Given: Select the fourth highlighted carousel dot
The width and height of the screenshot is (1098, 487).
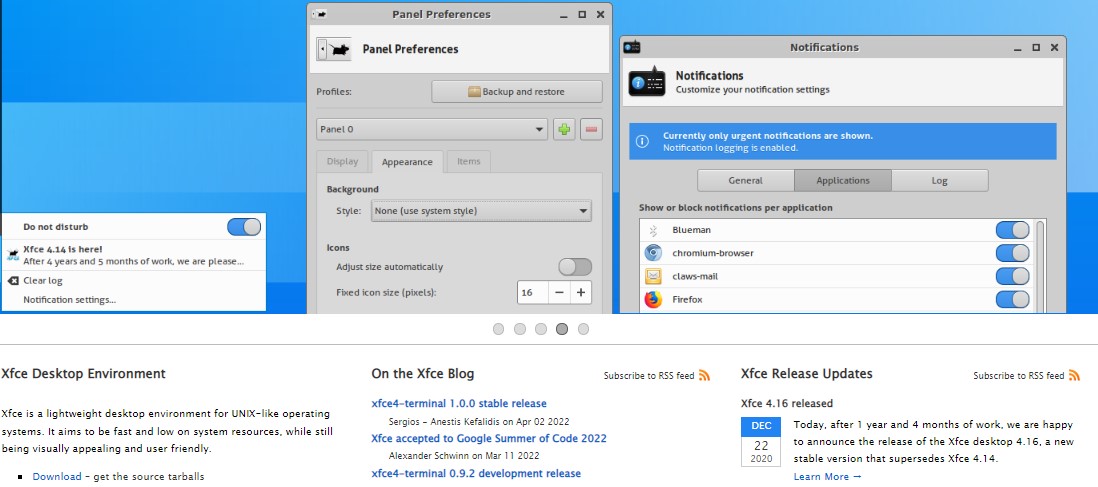Looking at the screenshot, I should (x=562, y=329).
